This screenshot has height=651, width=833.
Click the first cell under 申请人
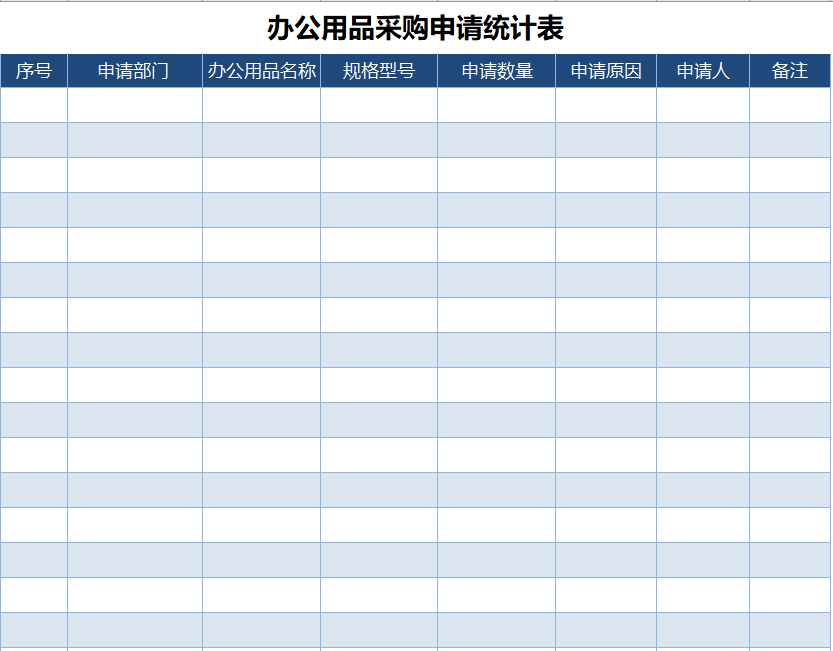click(x=701, y=103)
